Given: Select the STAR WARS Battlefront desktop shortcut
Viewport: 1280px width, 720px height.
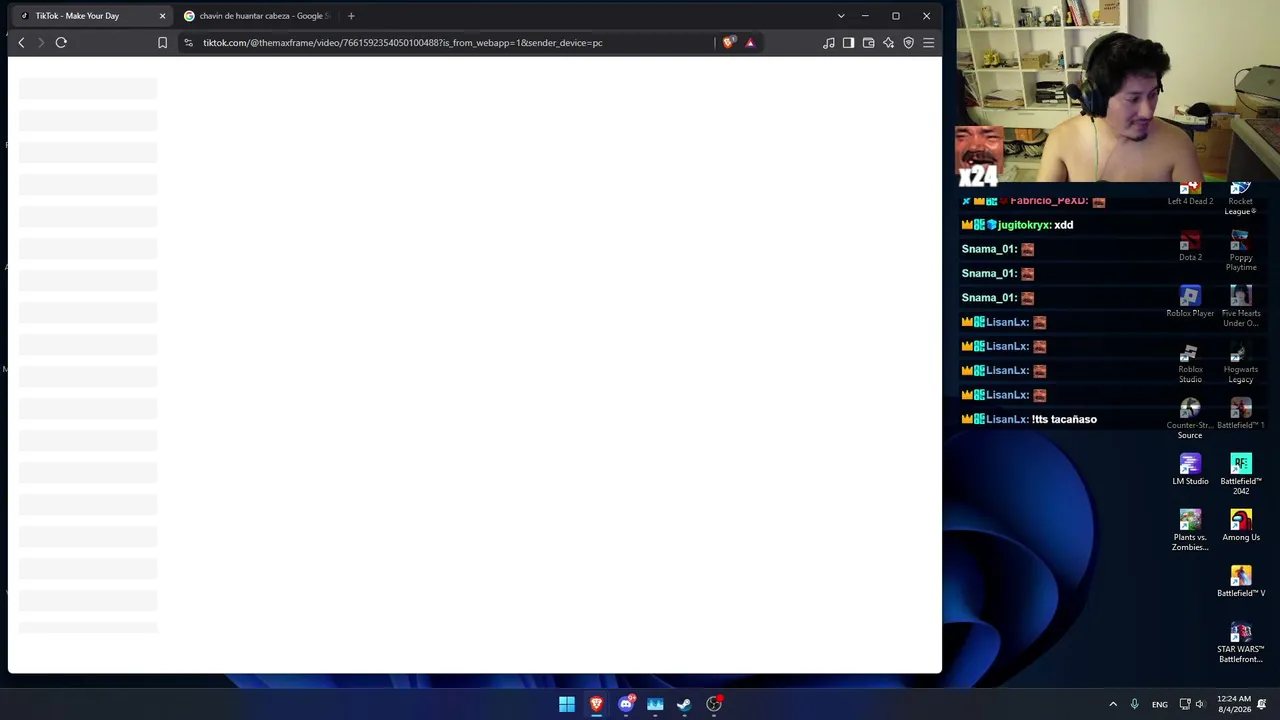Looking at the screenshot, I should tap(1241, 643).
